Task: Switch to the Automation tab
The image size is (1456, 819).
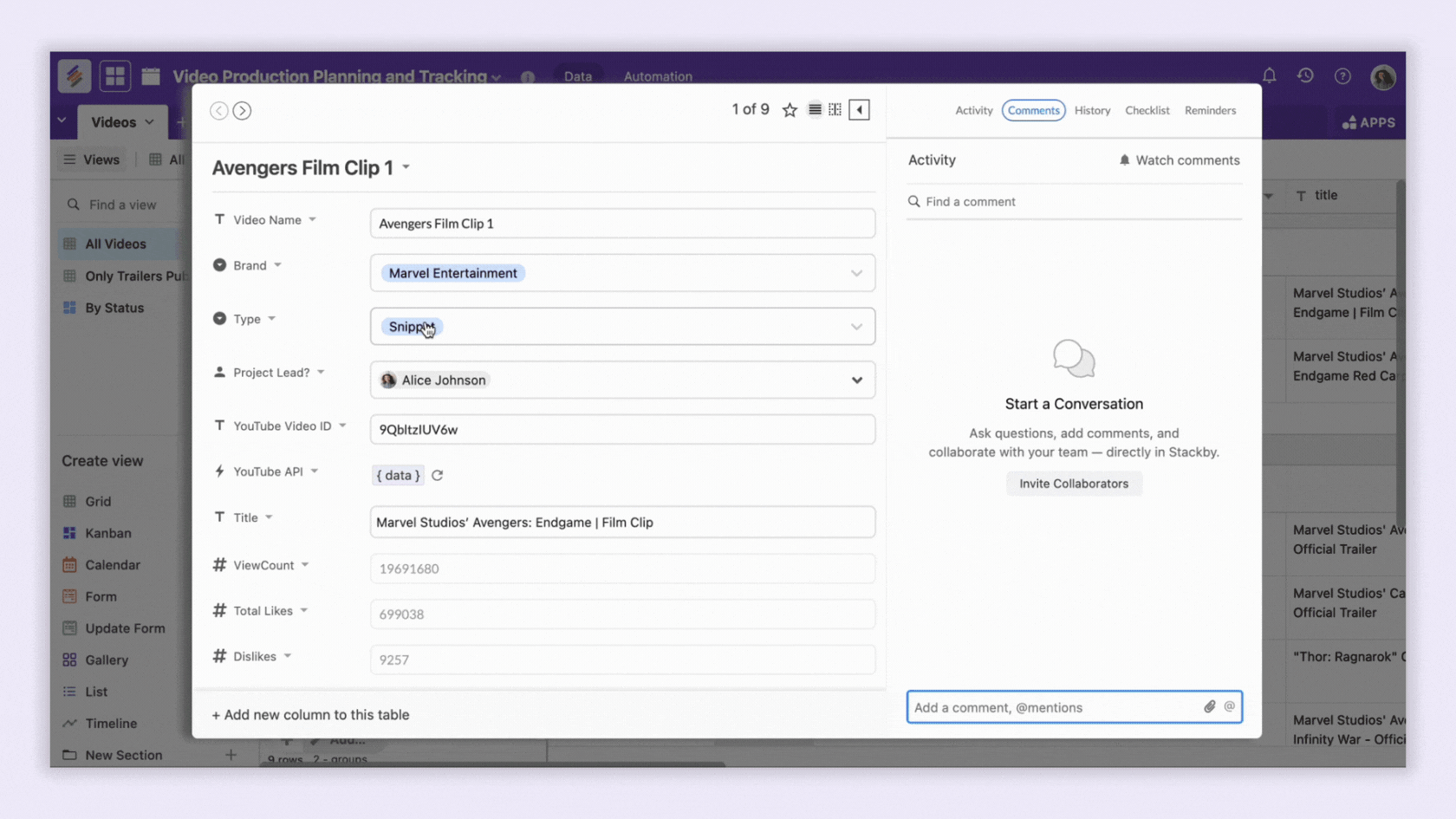Action: [x=658, y=76]
